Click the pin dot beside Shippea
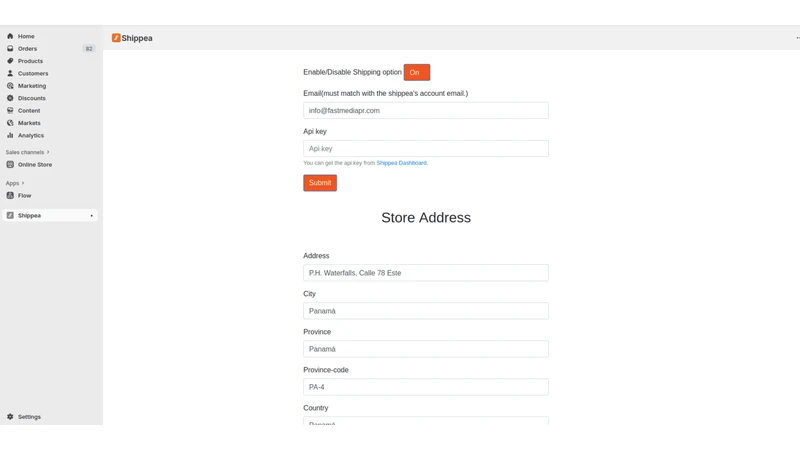Image resolution: width=800 pixels, height=450 pixels. (x=92, y=216)
